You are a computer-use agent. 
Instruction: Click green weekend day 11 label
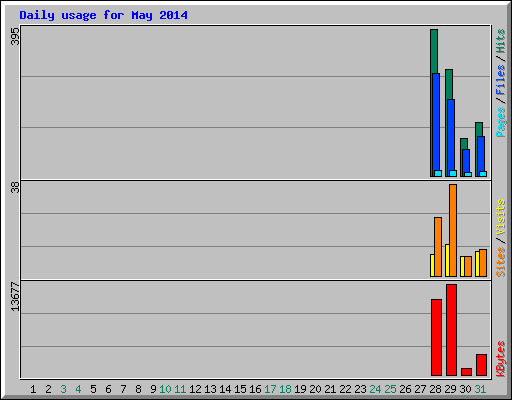[180, 389]
